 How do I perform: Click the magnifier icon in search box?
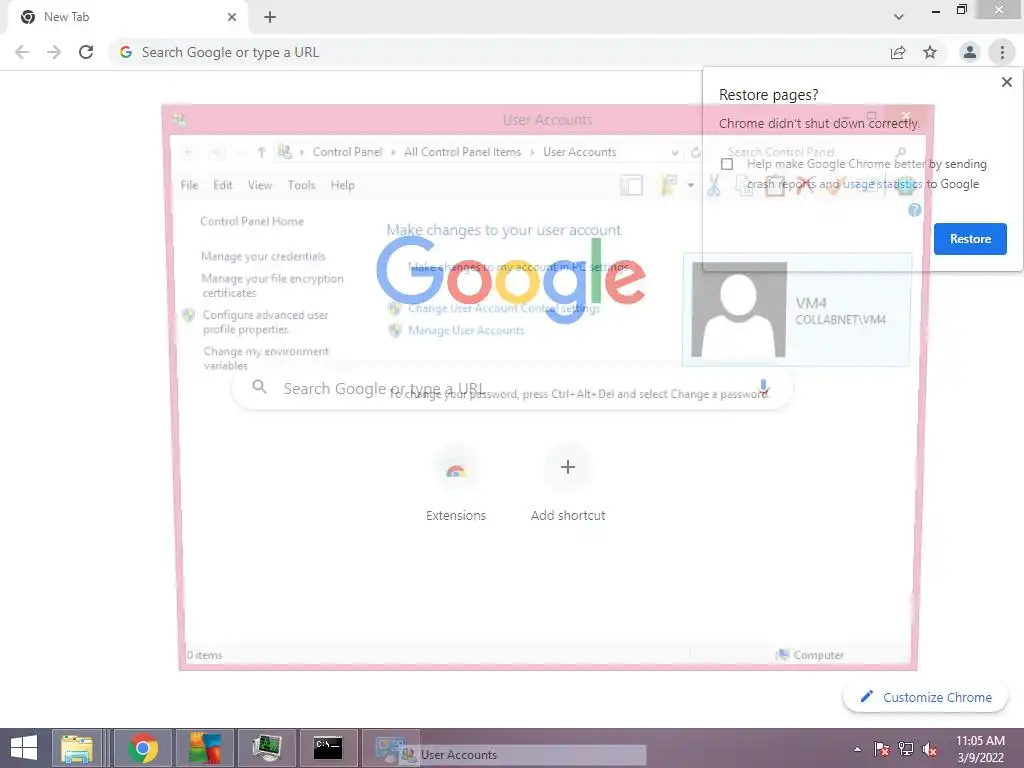(259, 387)
